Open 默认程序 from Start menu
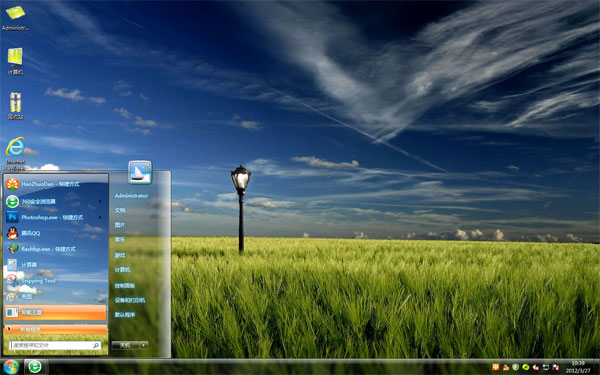Viewport: 600px width, 375px height. click(125, 315)
